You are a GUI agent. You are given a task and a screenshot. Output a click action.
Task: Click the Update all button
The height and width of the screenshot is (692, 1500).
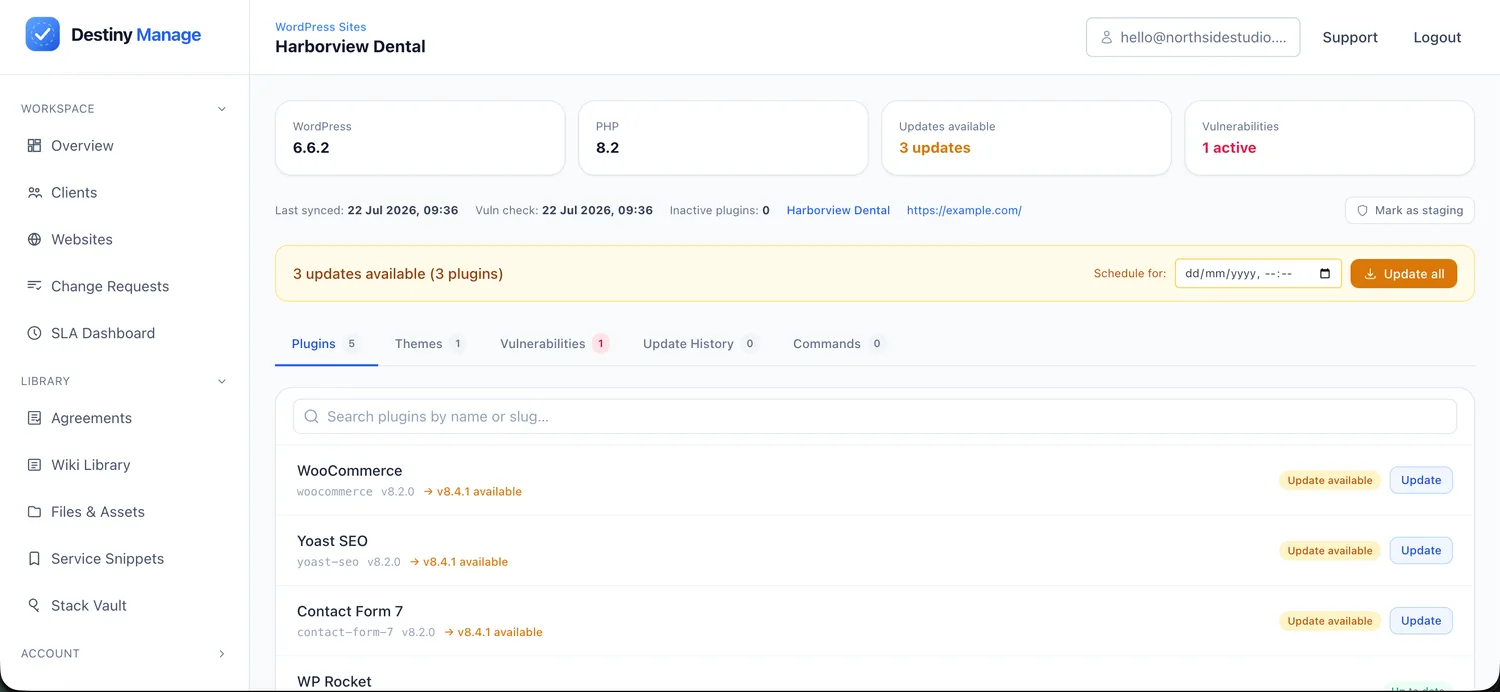coord(1403,274)
